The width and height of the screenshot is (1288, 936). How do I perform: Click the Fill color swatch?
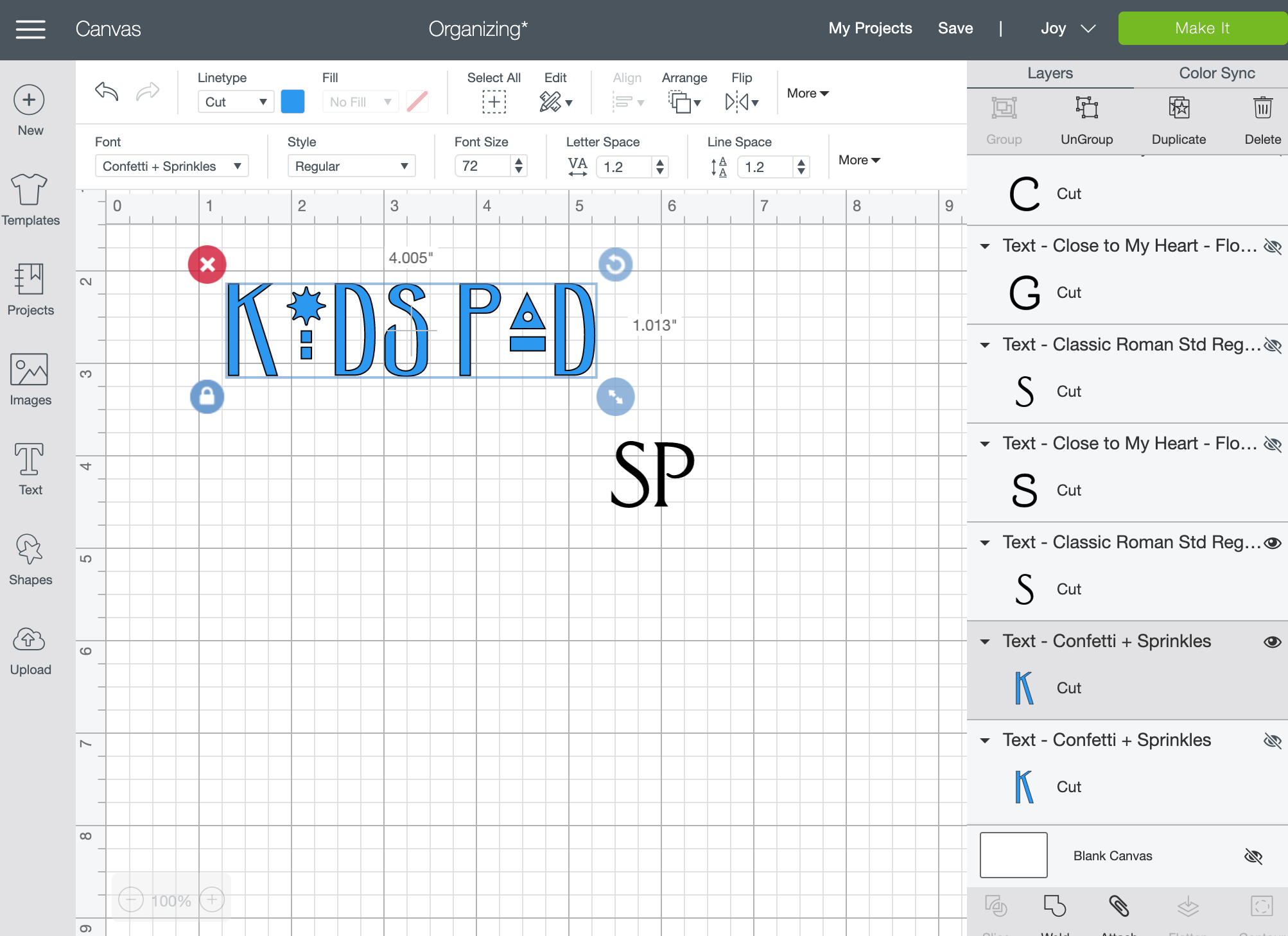click(417, 101)
